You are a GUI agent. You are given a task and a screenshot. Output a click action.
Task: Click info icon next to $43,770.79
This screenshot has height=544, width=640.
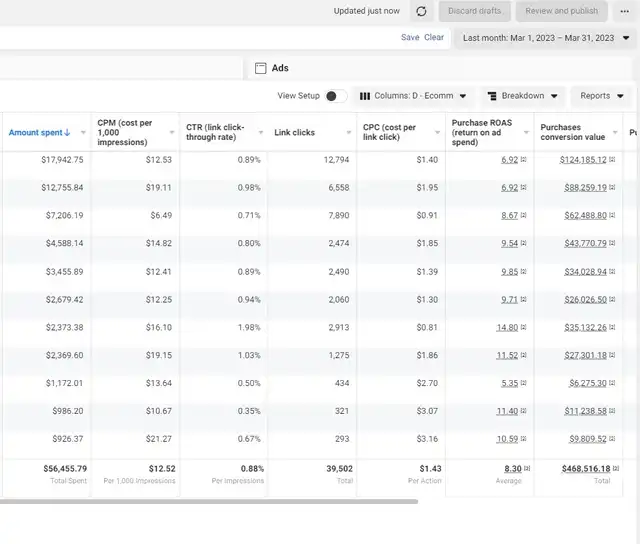tap(612, 243)
